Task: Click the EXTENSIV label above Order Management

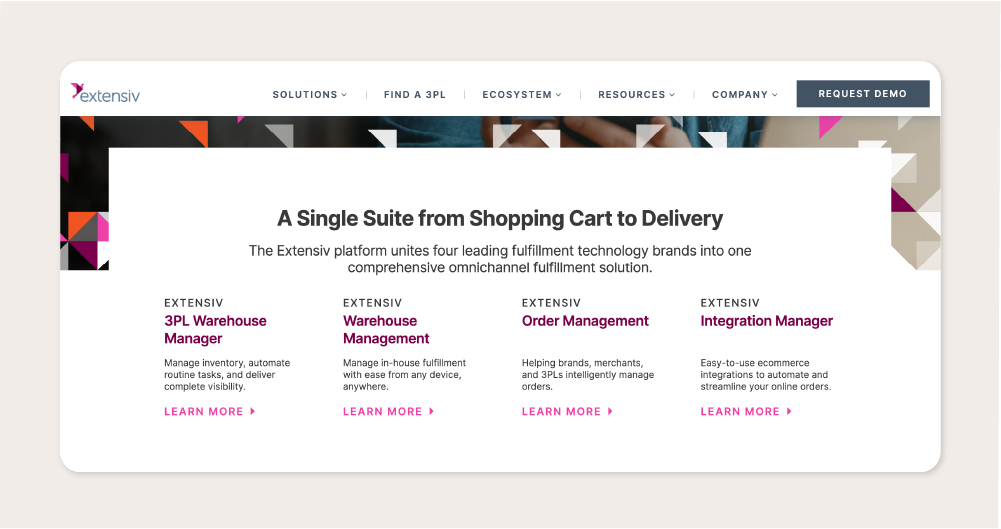Action: pos(551,303)
